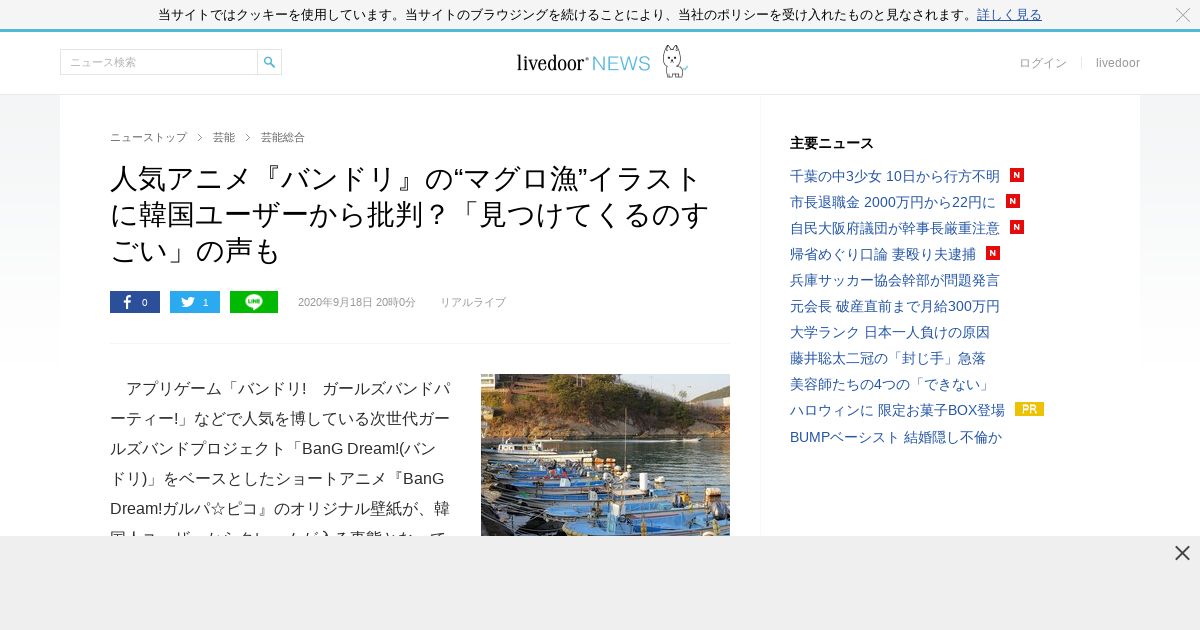Focus the ニュース検索 search field

click(x=159, y=62)
